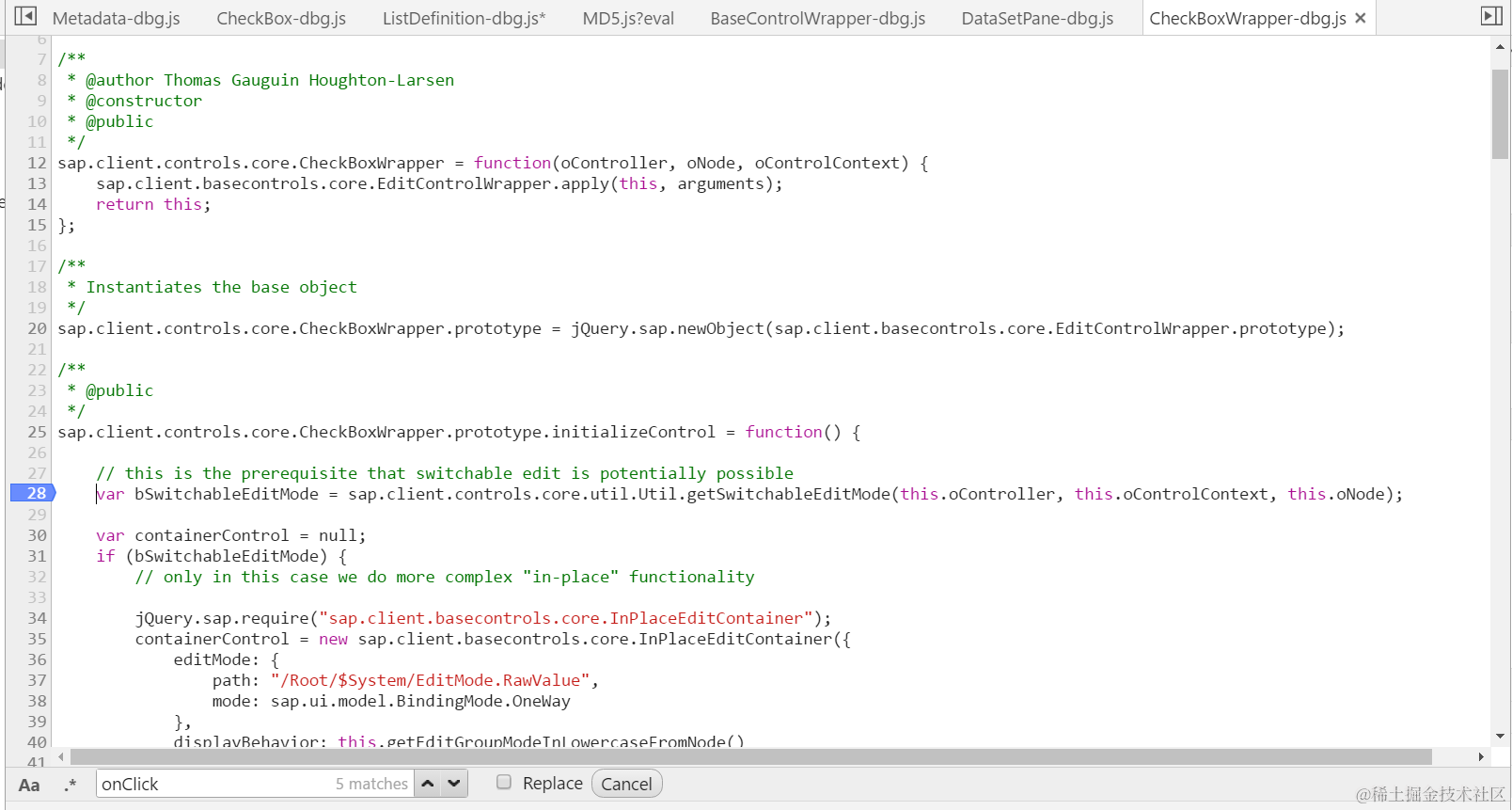The image size is (1512, 810).
Task: Open the ListDefinition-dbg.js* tab
Action: (x=465, y=19)
